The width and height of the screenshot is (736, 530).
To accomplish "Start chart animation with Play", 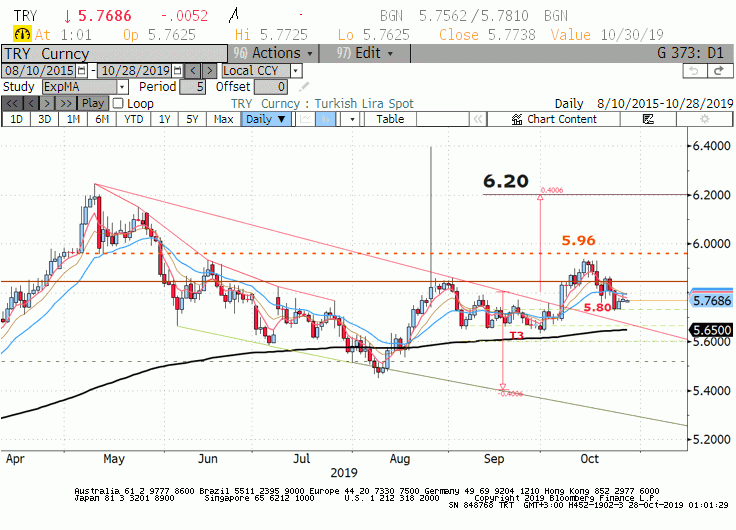I will (93, 103).
